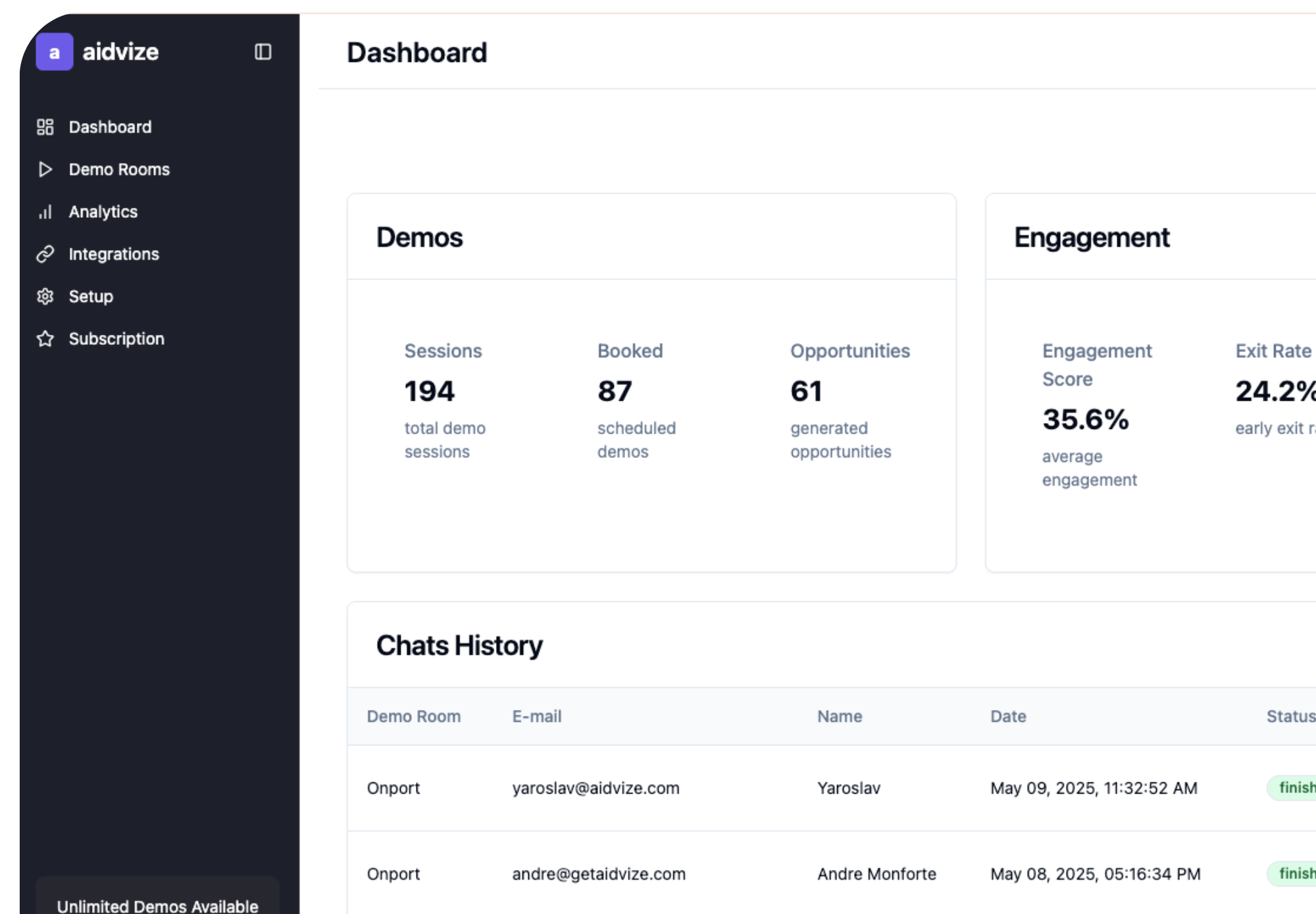Click the Unlimited Demos Available banner
1316x914 pixels.
(x=158, y=905)
